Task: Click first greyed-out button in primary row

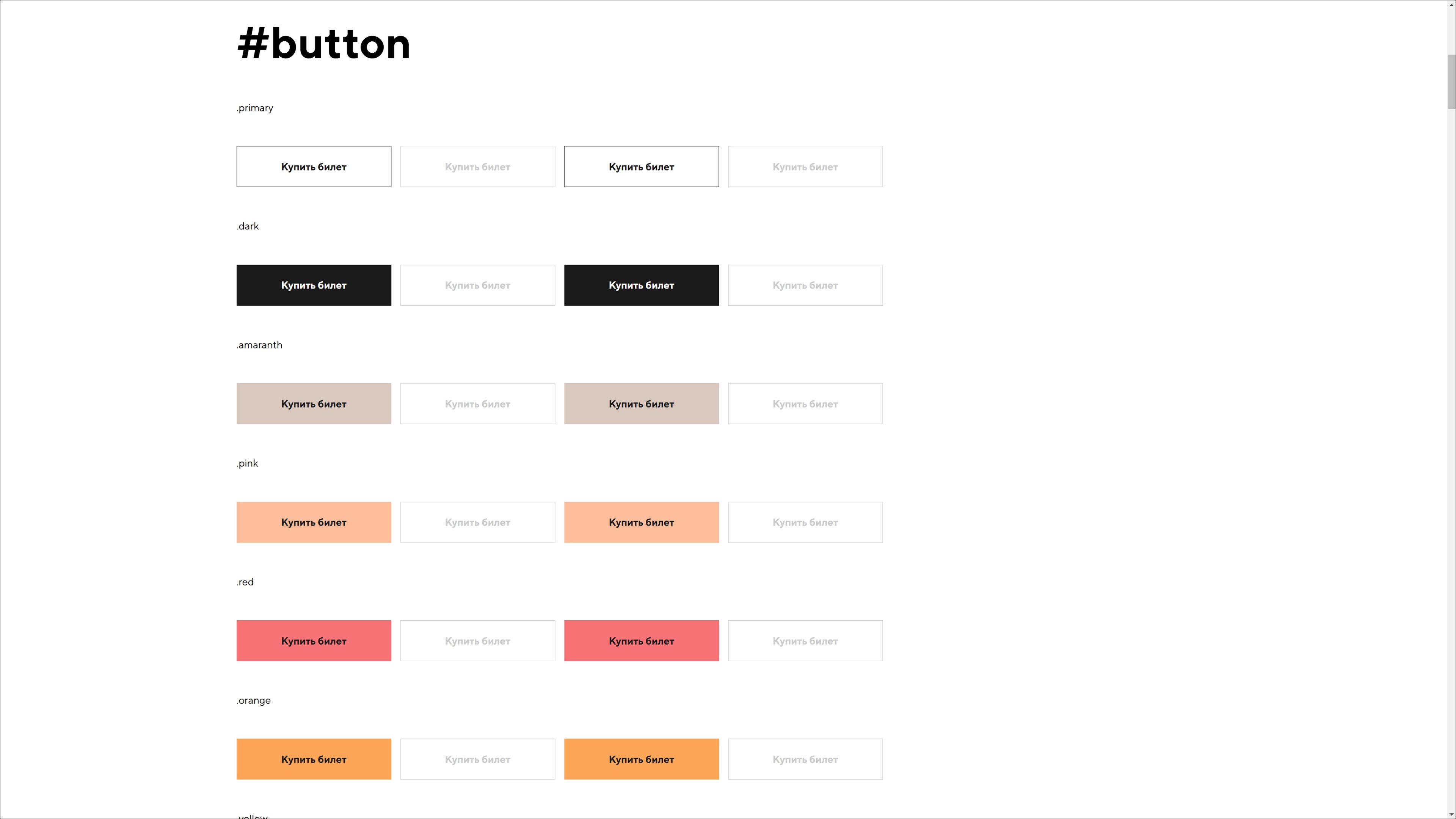Action: (478, 167)
